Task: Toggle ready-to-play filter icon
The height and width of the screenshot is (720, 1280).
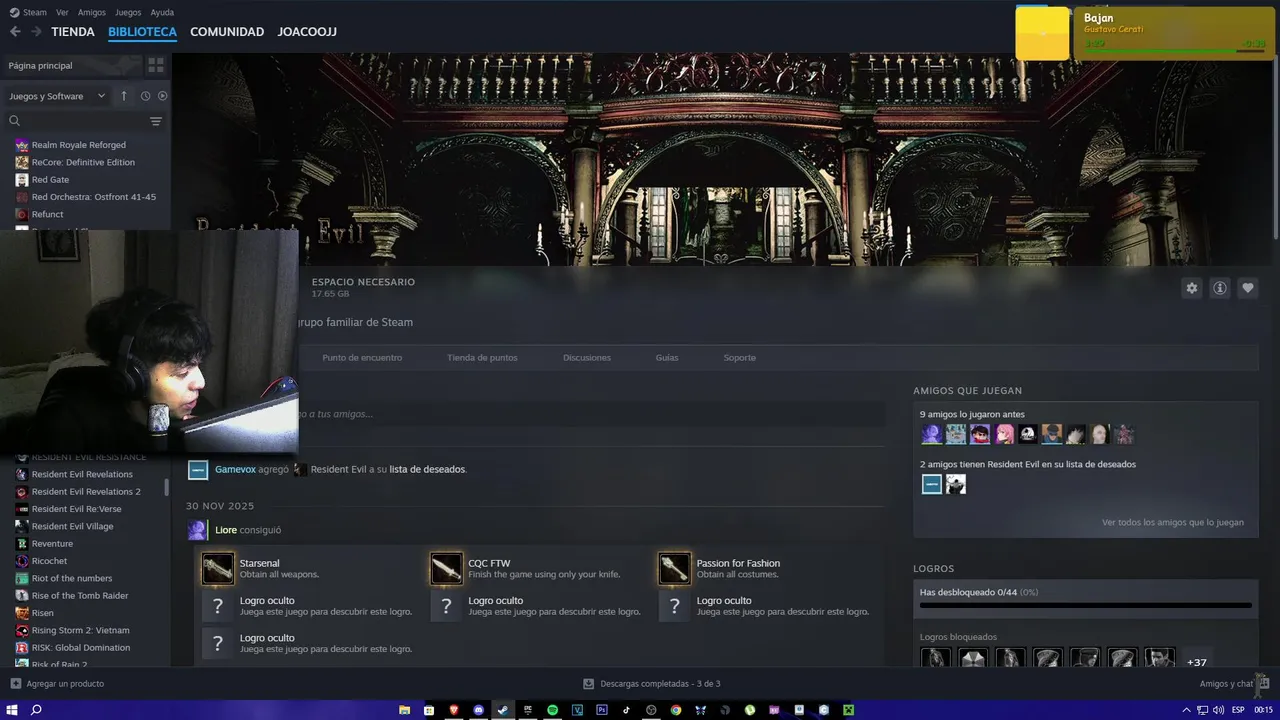Action: [163, 96]
